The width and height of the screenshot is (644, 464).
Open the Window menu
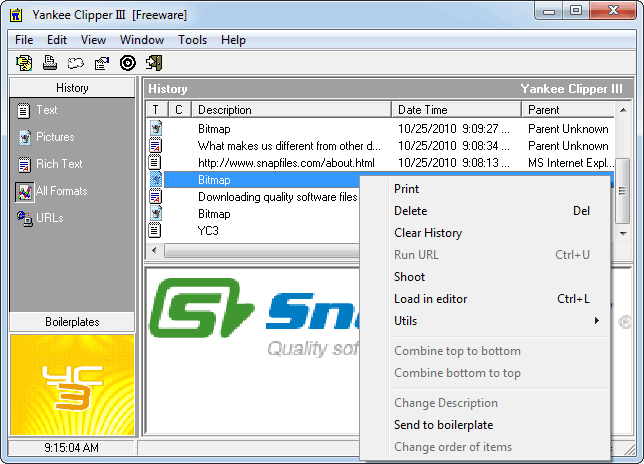tap(142, 40)
